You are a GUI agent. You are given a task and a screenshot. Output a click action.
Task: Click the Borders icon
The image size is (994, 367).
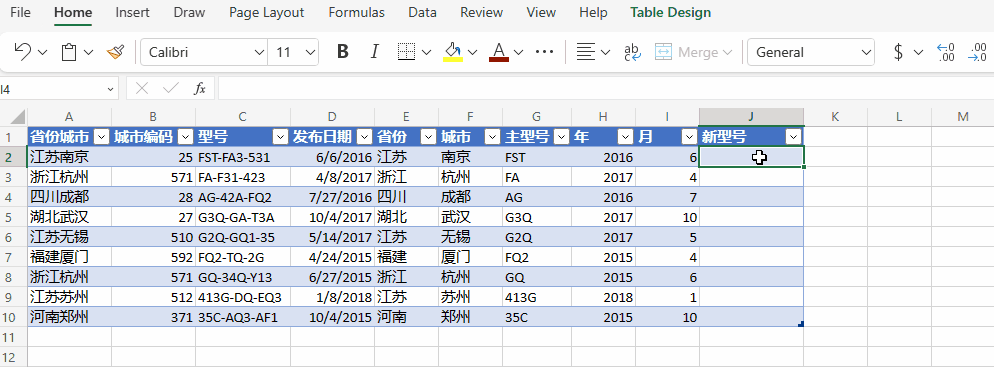(406, 52)
